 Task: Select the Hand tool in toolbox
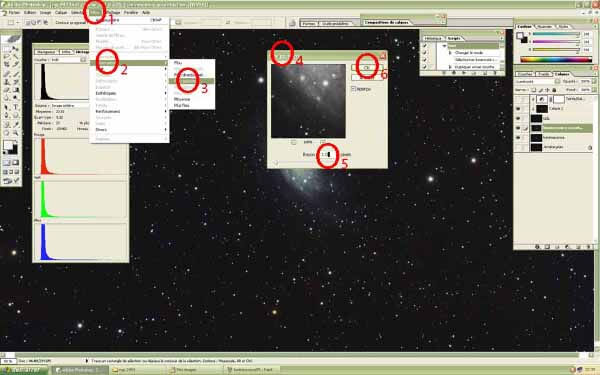click(7, 133)
